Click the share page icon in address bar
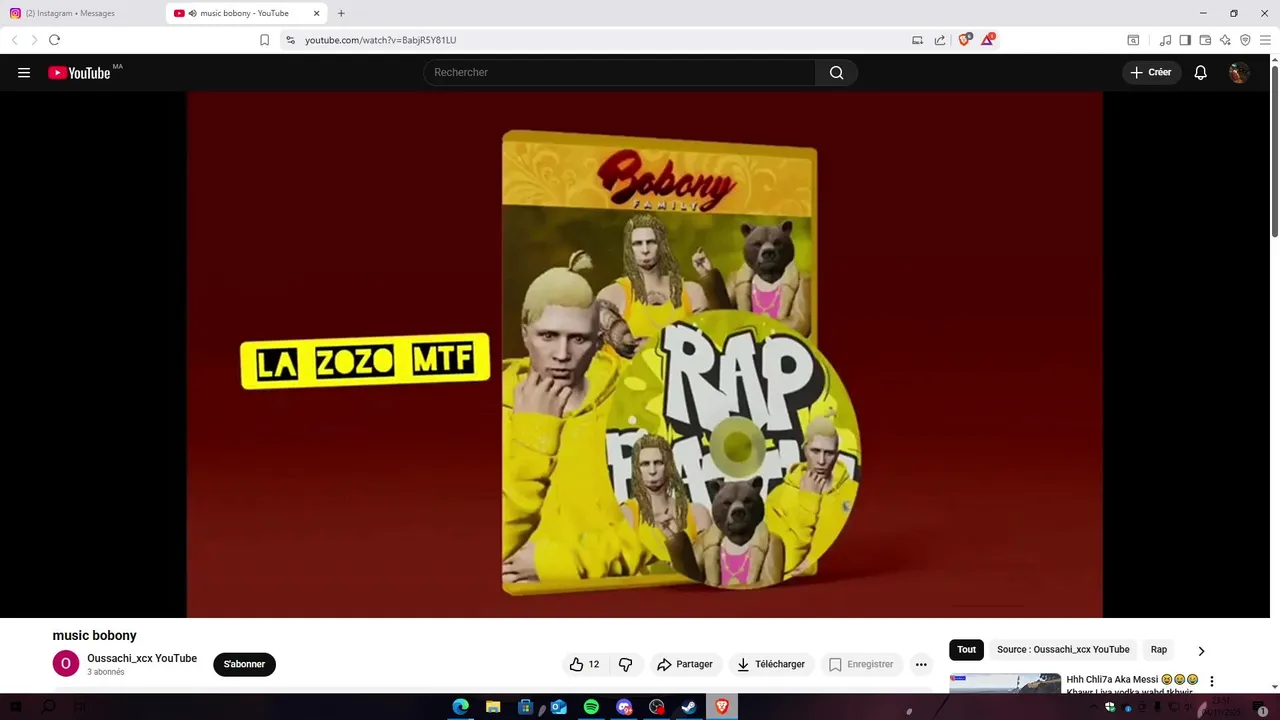The width and height of the screenshot is (1280, 720). click(x=940, y=40)
